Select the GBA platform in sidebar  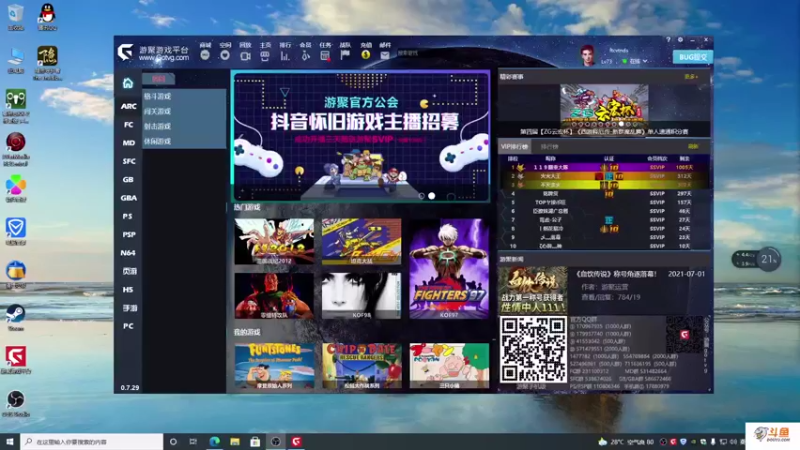(x=129, y=198)
